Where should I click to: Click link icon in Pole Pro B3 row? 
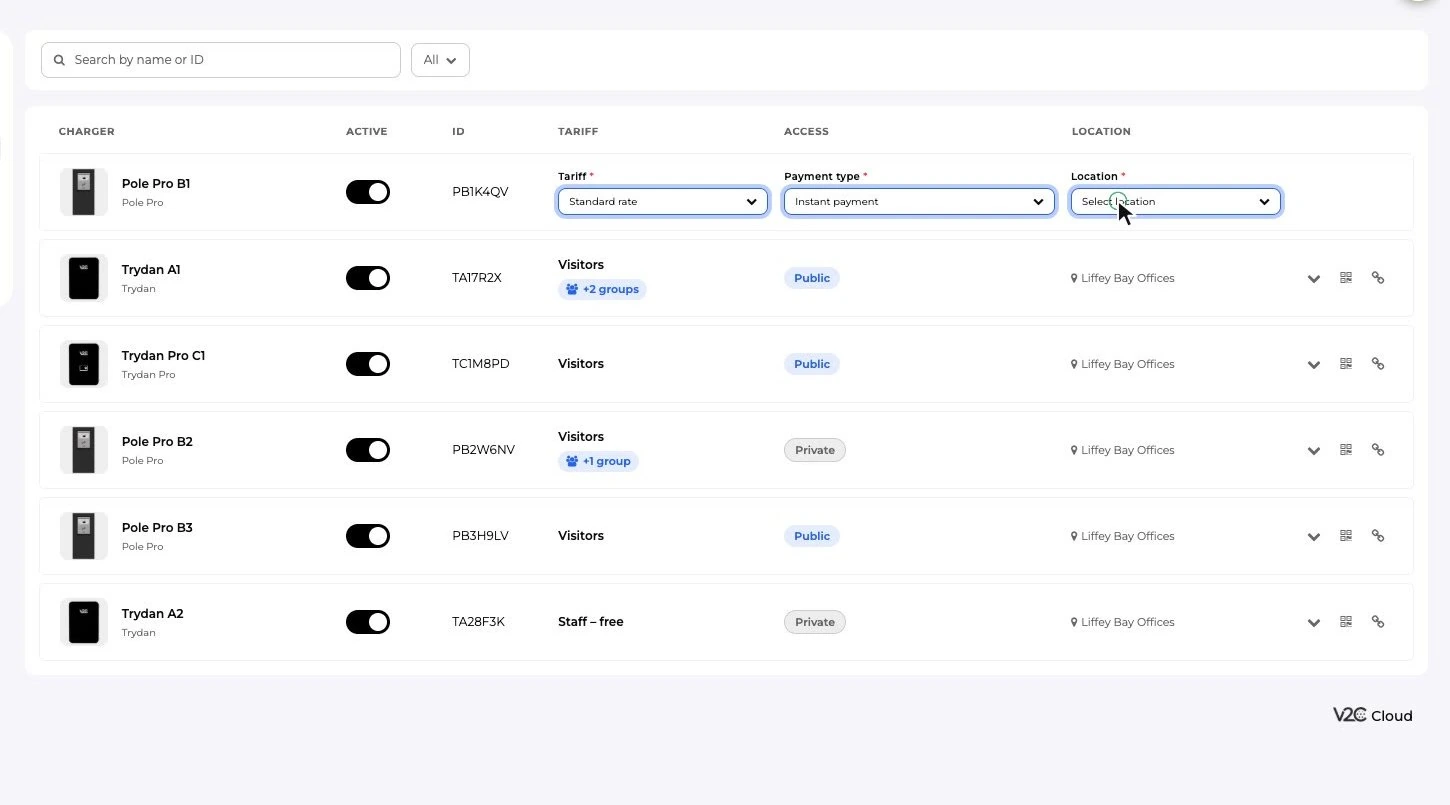(x=1378, y=536)
